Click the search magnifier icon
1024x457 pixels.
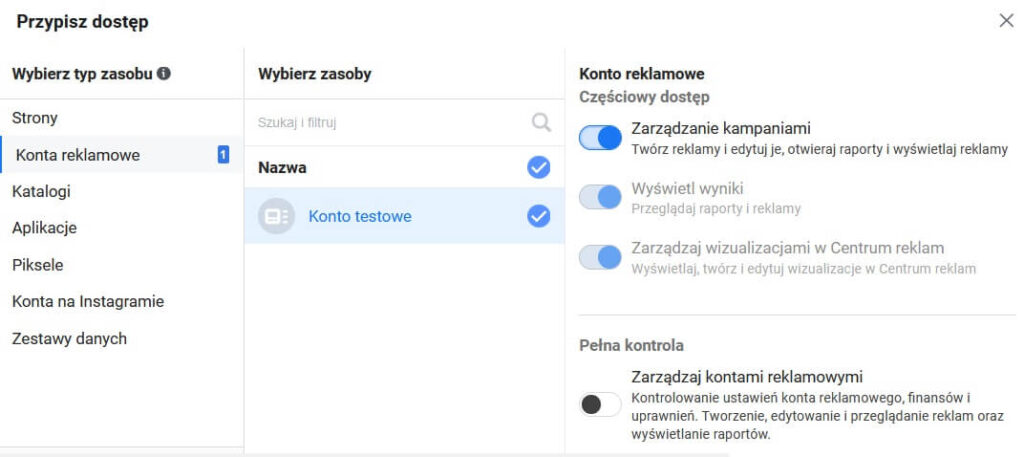point(541,122)
